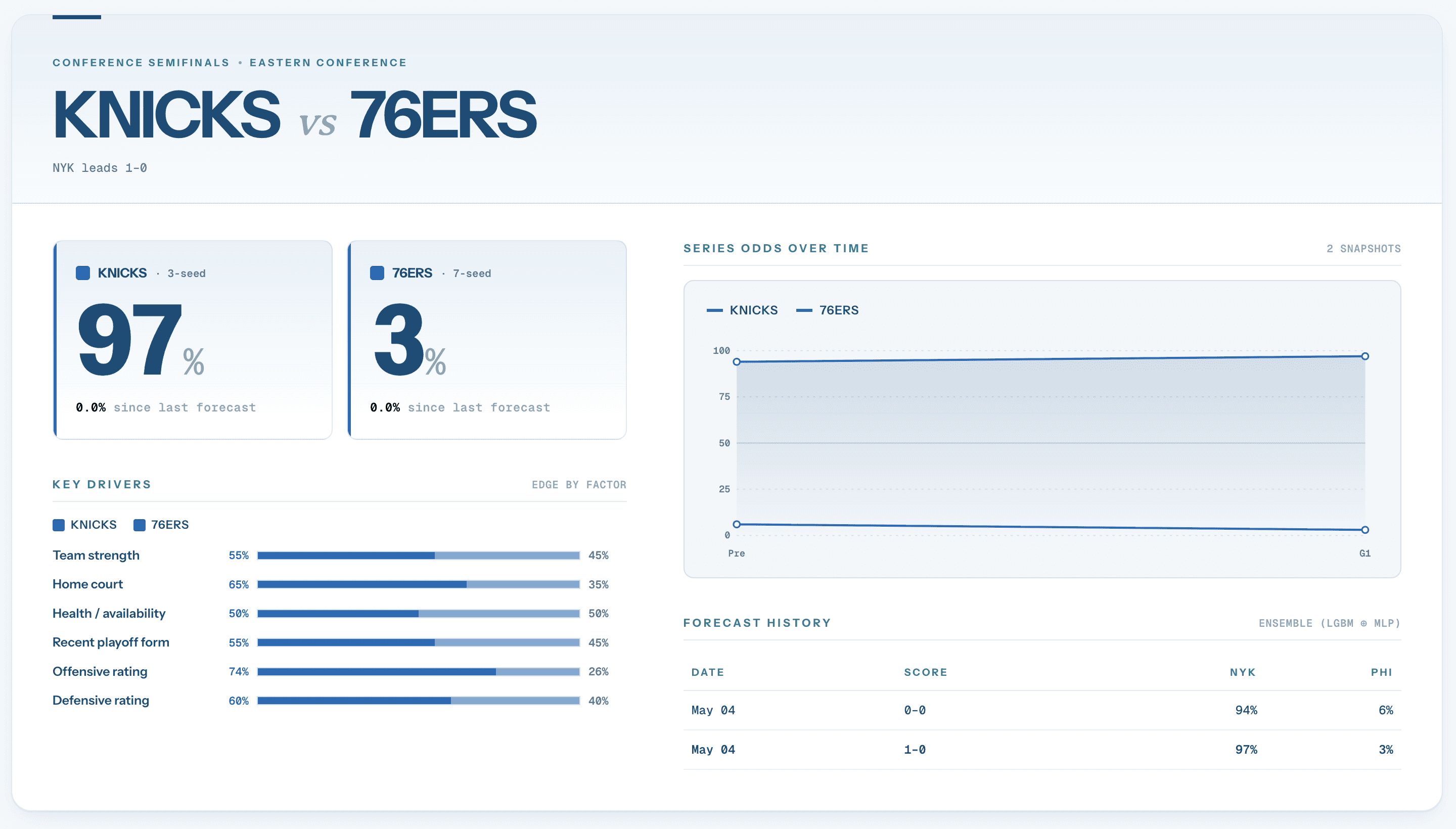Image resolution: width=1456 pixels, height=829 pixels.
Task: Click the 26% Offensive rating value
Action: click(x=599, y=672)
